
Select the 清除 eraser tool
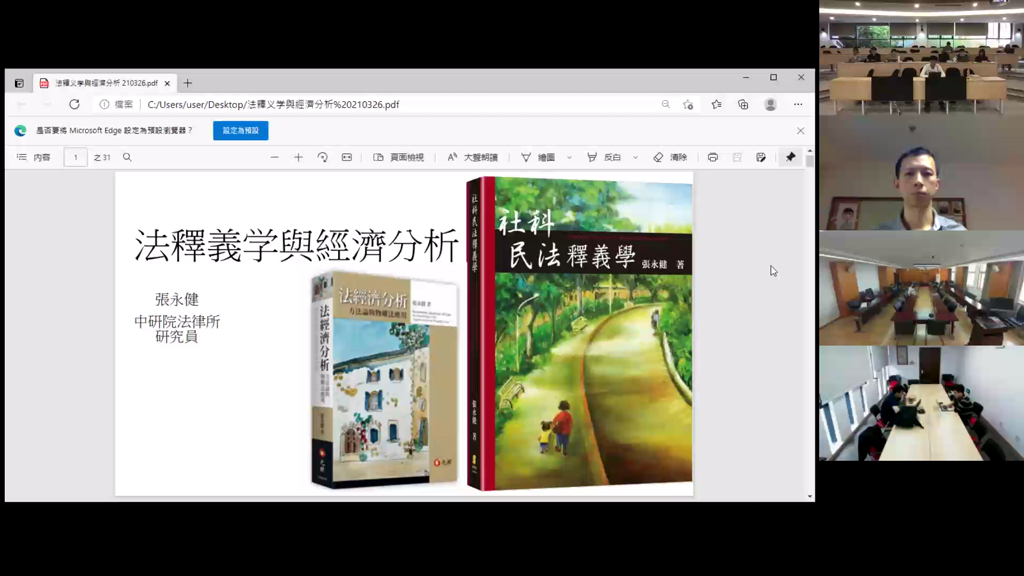tap(670, 157)
